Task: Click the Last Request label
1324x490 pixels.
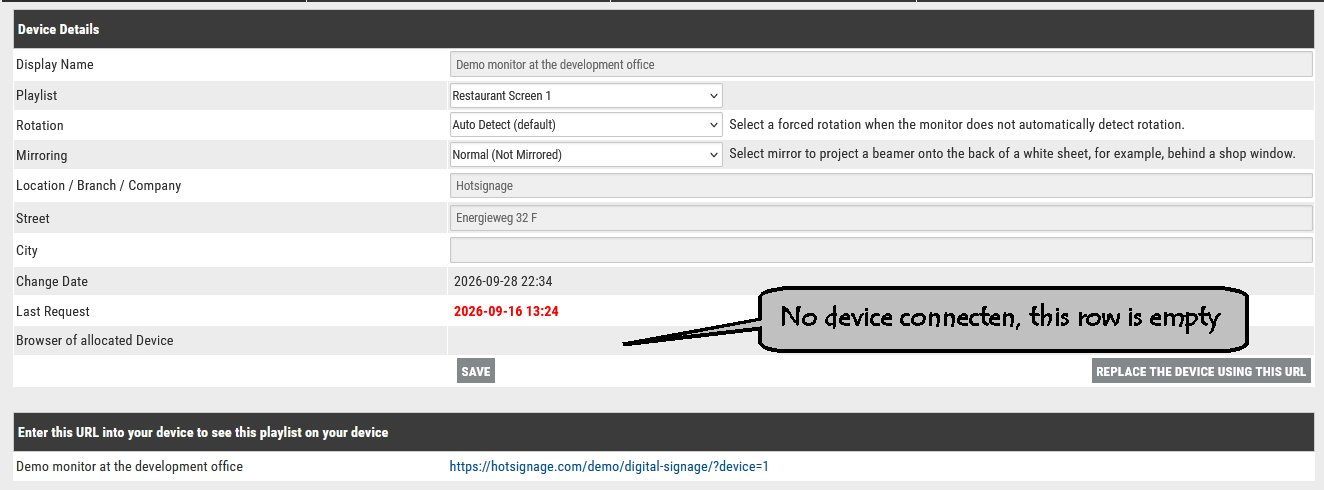Action: [53, 311]
